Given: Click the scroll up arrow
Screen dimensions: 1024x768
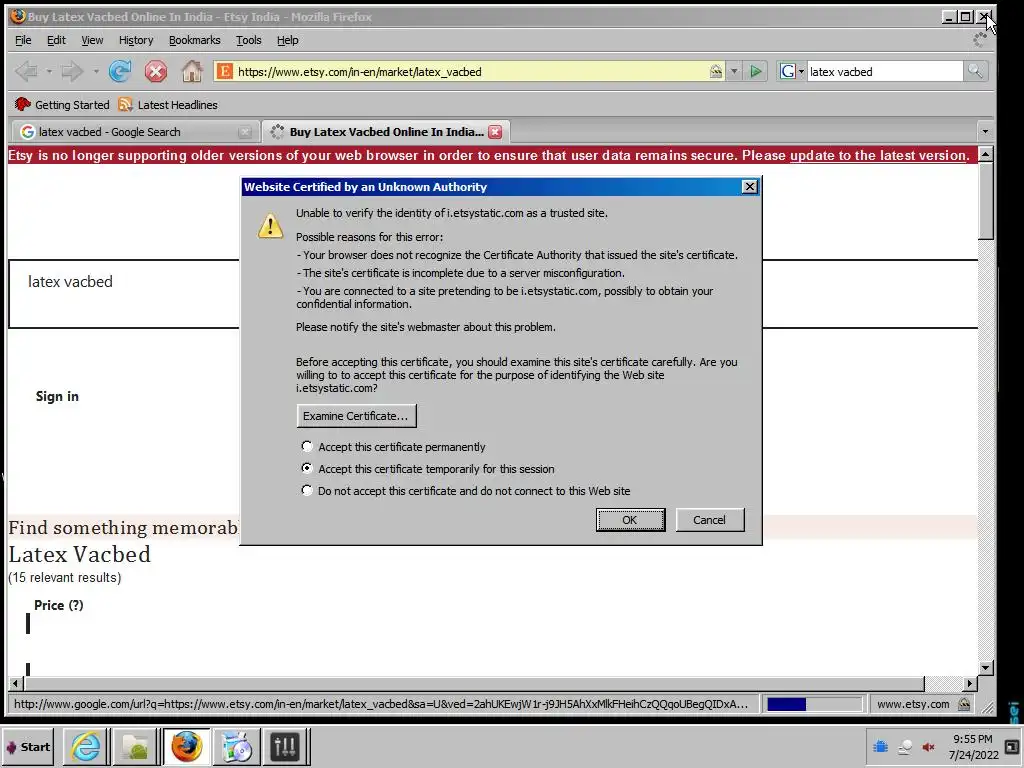Looking at the screenshot, I should pos(985,154).
